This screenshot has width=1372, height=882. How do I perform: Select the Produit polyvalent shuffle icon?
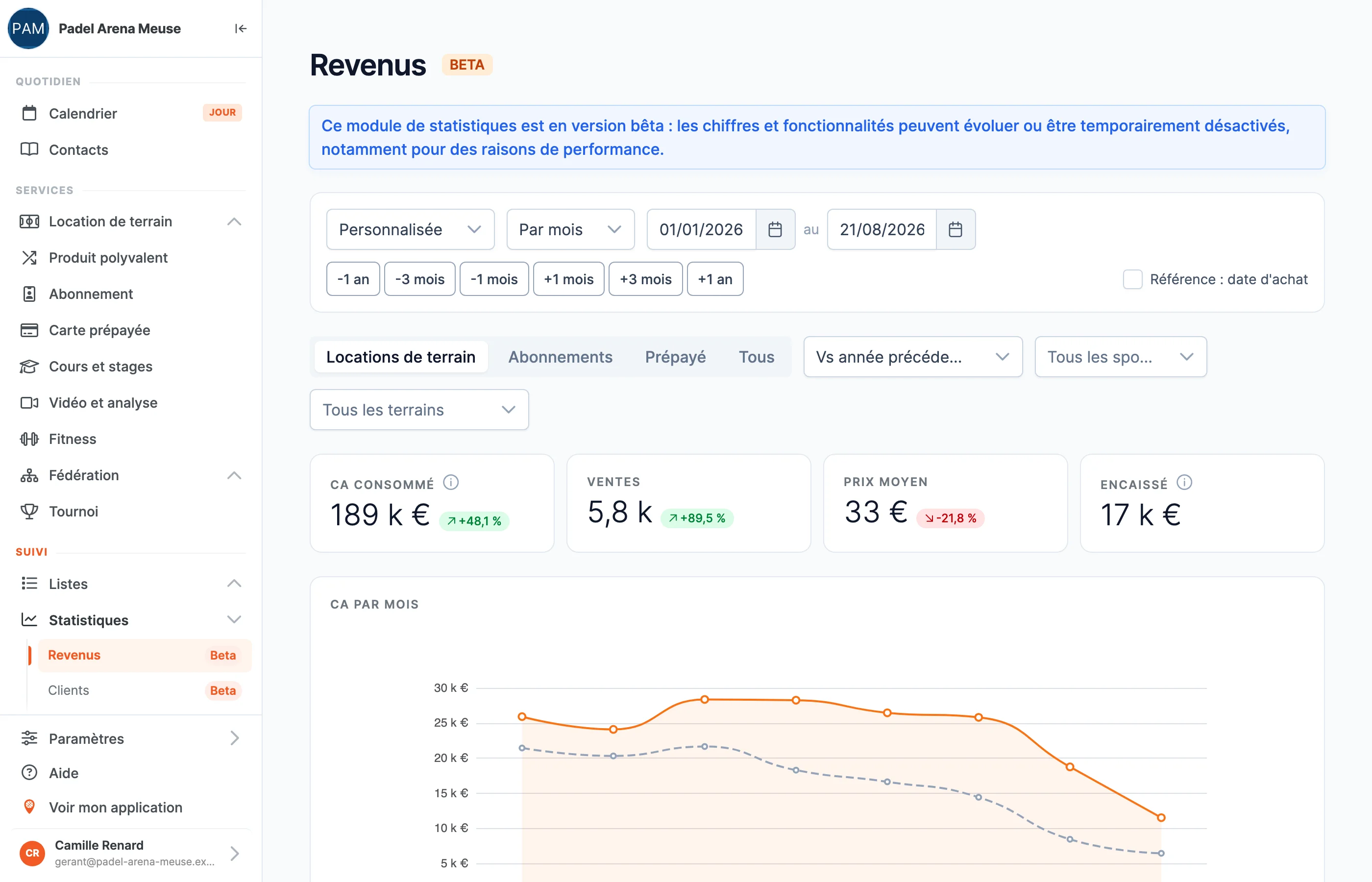(29, 258)
